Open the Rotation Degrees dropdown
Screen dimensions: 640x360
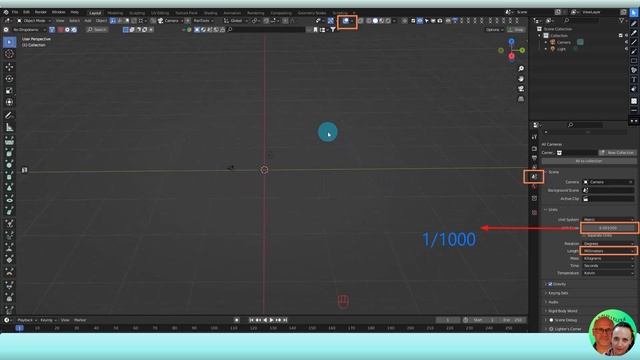608,244
